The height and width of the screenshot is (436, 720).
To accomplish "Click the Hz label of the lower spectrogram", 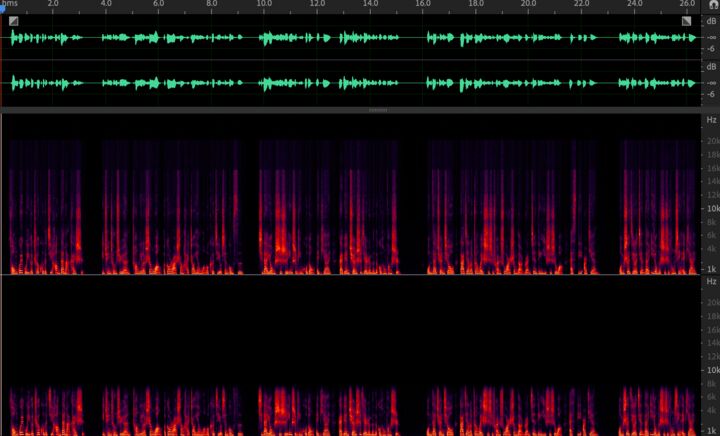I will (711, 282).
